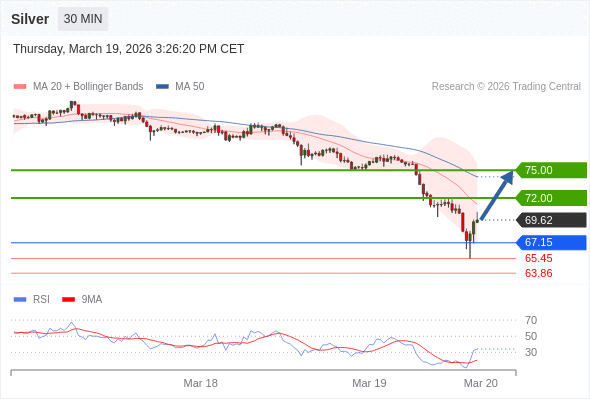This screenshot has height=400, width=590.
Task: Click the MA 20 + Bollinger Bands legend swatch
Action: pyautogui.click(x=20, y=87)
